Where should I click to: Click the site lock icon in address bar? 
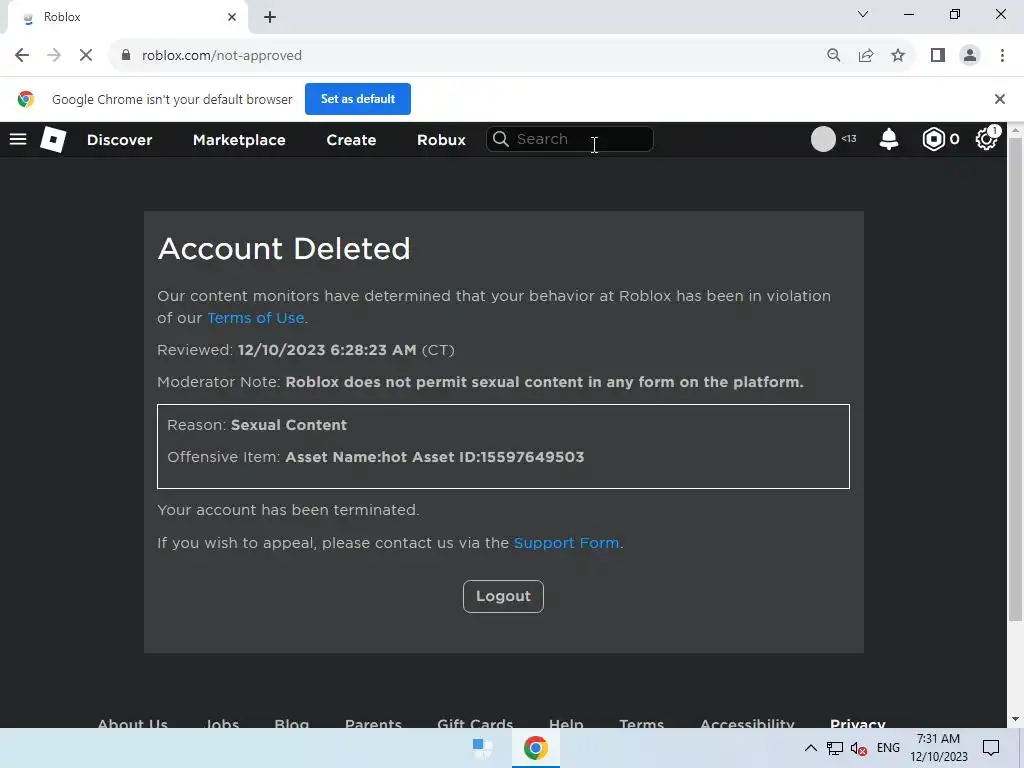point(126,56)
